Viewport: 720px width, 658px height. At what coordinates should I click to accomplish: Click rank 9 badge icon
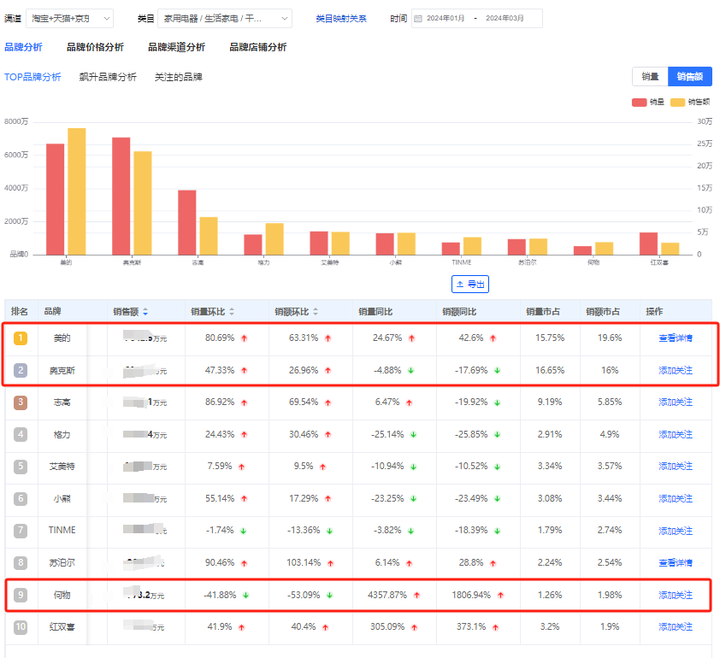pyautogui.click(x=20, y=595)
